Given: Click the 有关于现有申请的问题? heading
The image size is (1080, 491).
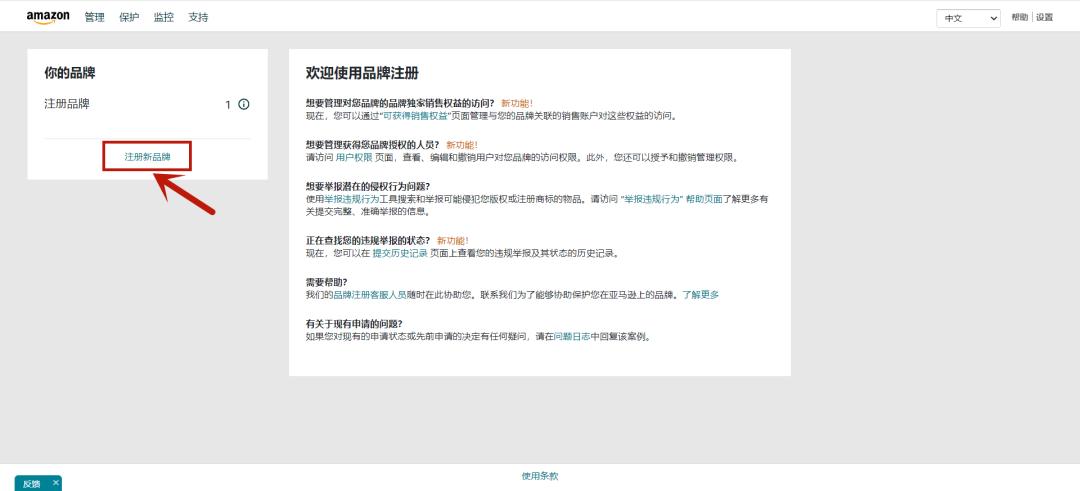Looking at the screenshot, I should coord(354,324).
